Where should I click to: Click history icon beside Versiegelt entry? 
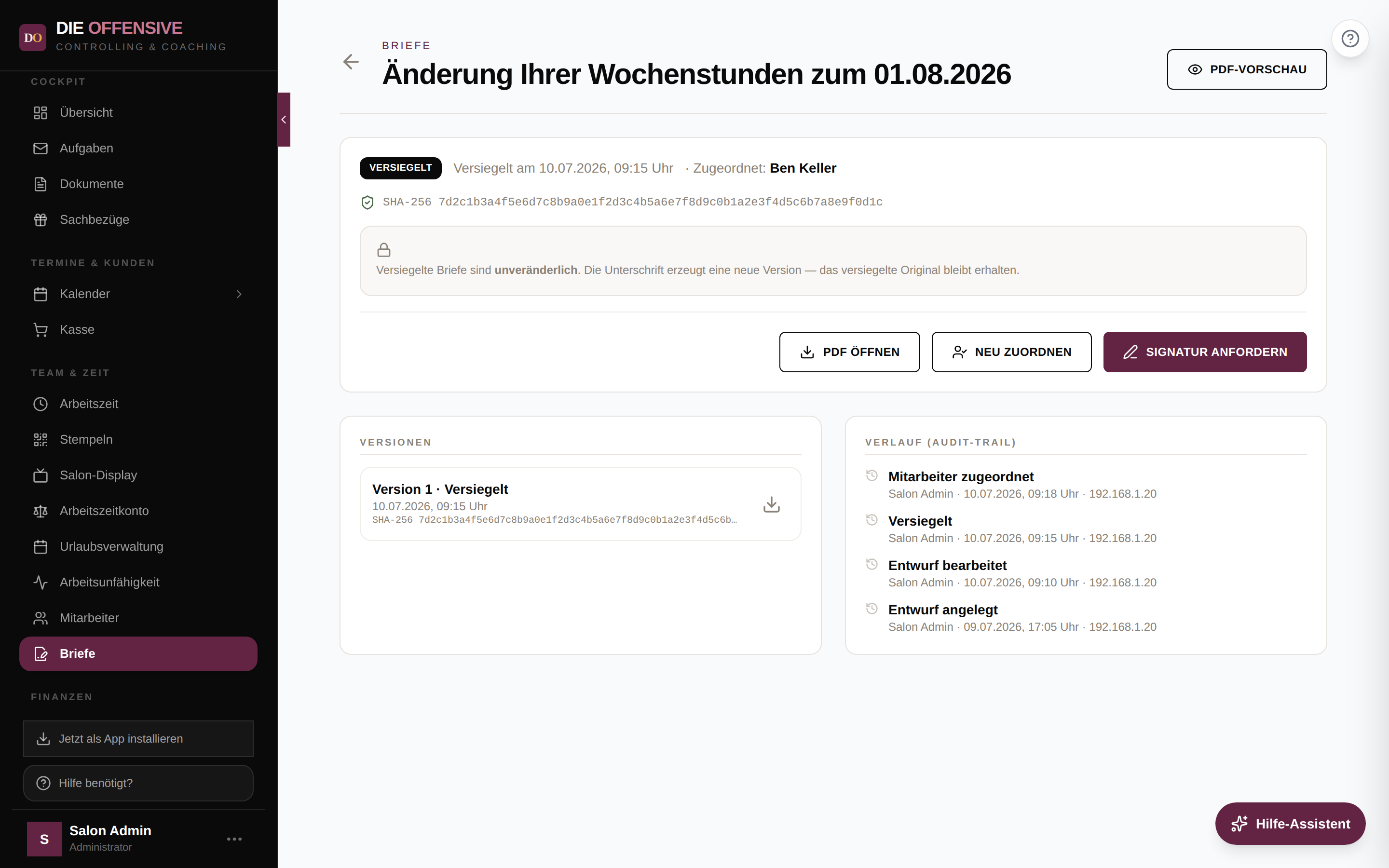(x=872, y=519)
